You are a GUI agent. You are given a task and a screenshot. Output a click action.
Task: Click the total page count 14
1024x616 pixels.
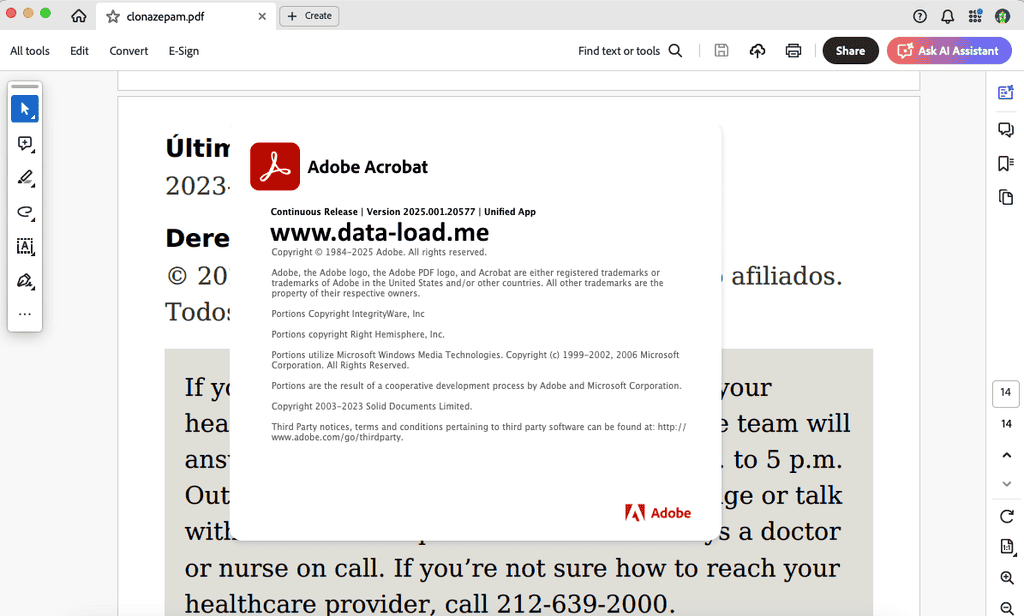pos(1006,424)
